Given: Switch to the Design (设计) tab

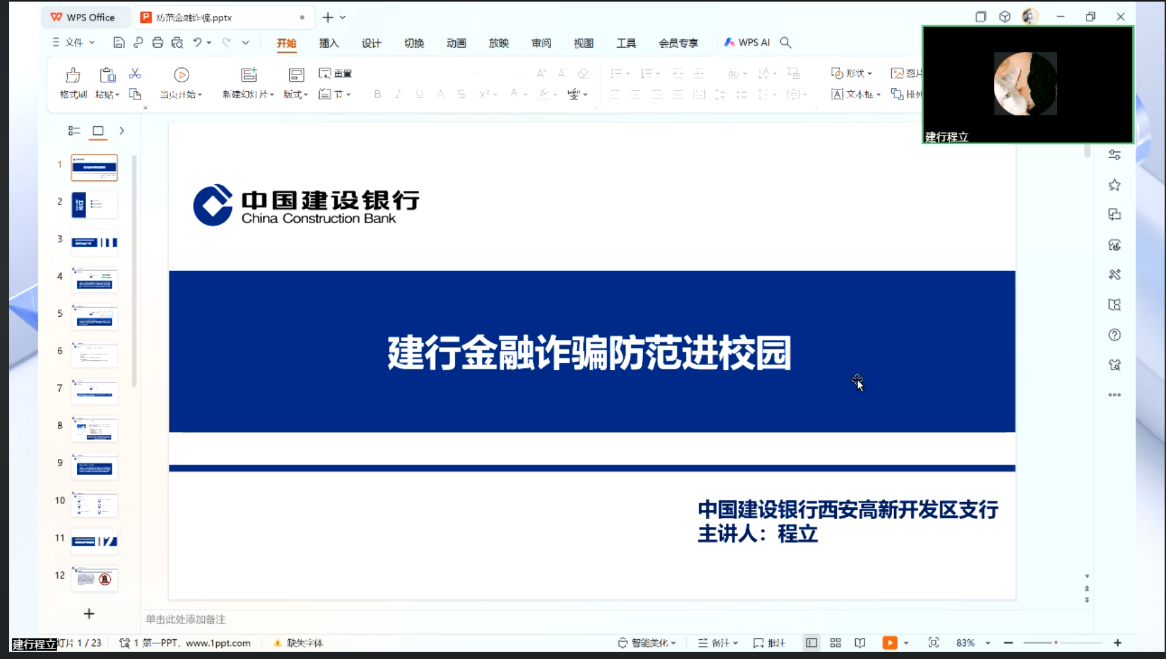Looking at the screenshot, I should coord(371,43).
